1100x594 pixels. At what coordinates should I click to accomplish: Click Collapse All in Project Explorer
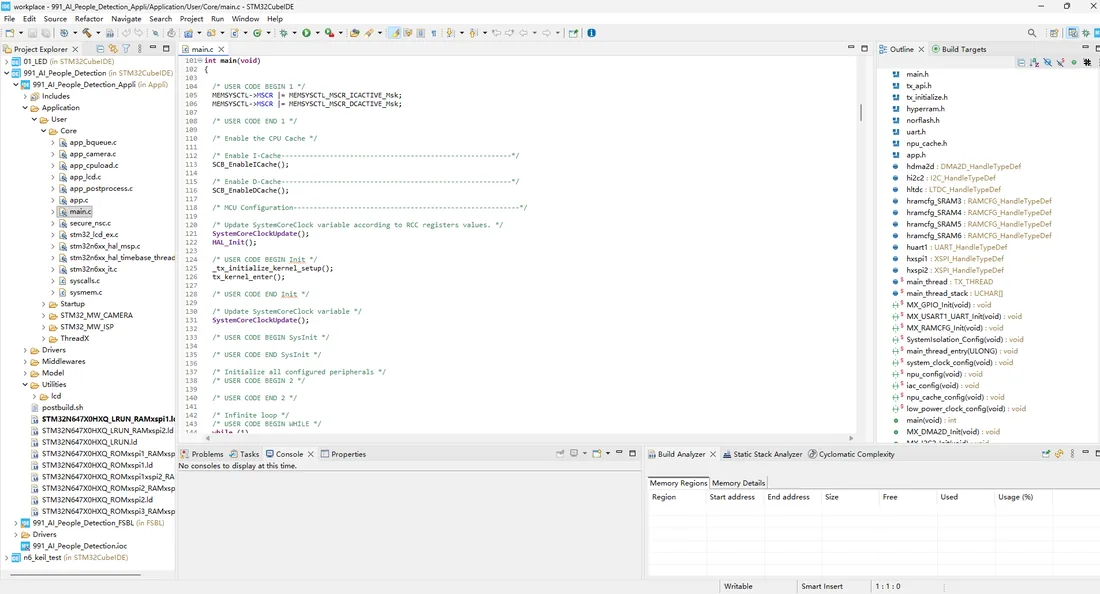[x=100, y=49]
